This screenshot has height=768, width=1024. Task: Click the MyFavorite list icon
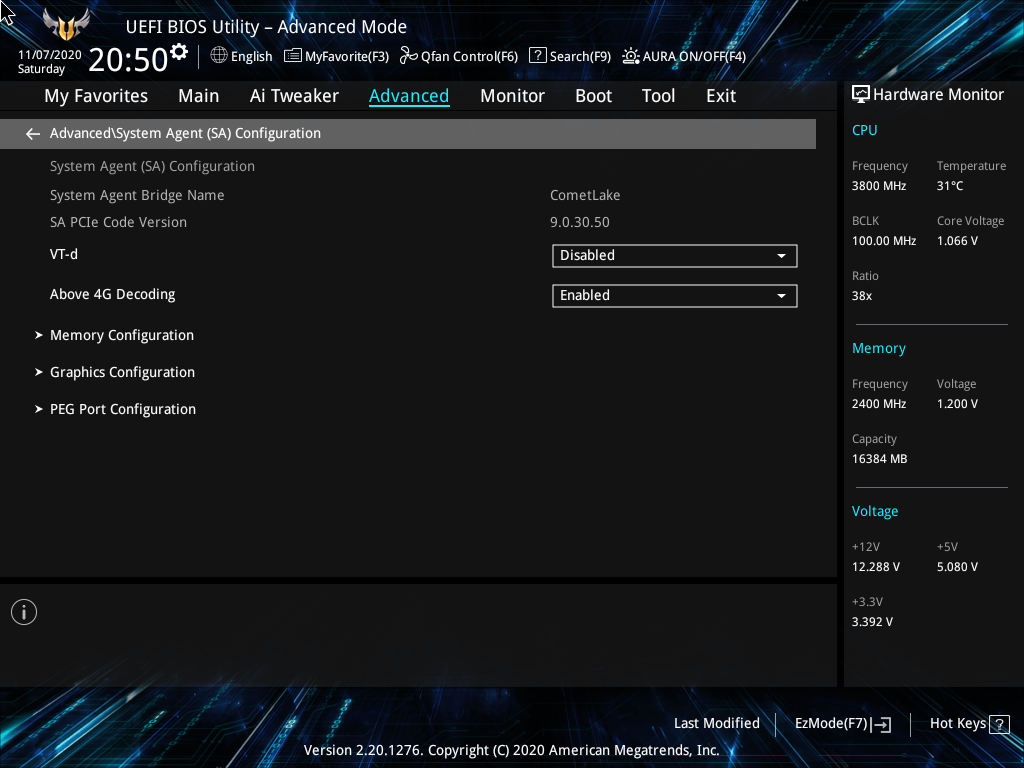tap(293, 56)
